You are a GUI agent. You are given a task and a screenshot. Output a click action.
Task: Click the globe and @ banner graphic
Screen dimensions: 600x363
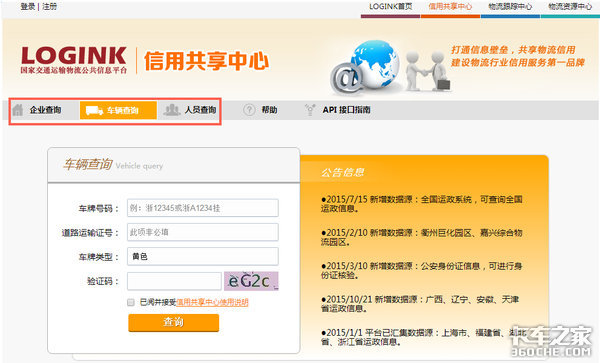[365, 68]
